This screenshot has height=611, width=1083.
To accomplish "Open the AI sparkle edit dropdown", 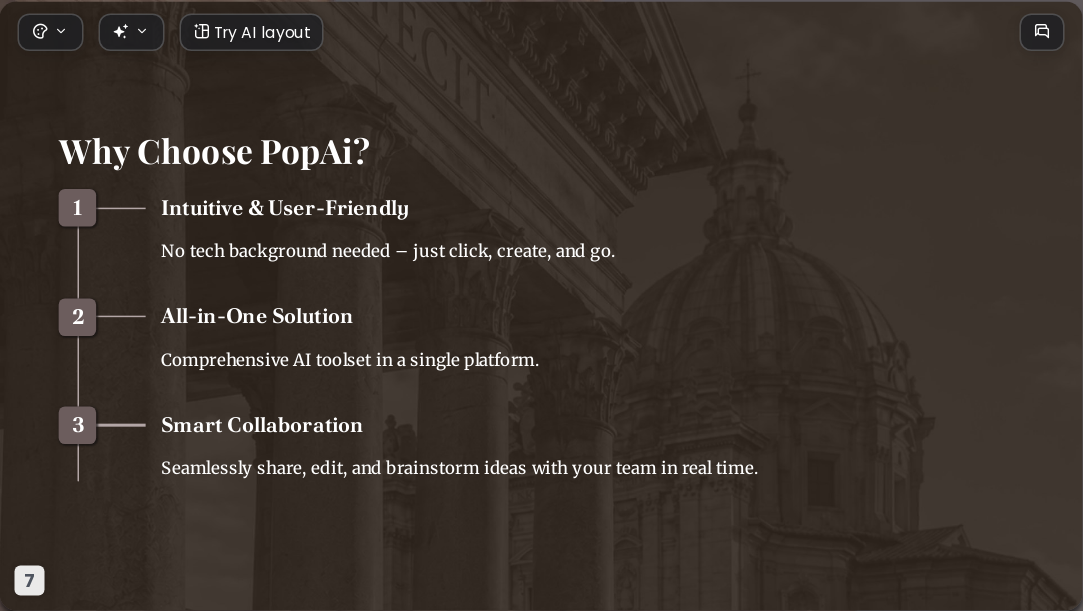I will tap(131, 32).
